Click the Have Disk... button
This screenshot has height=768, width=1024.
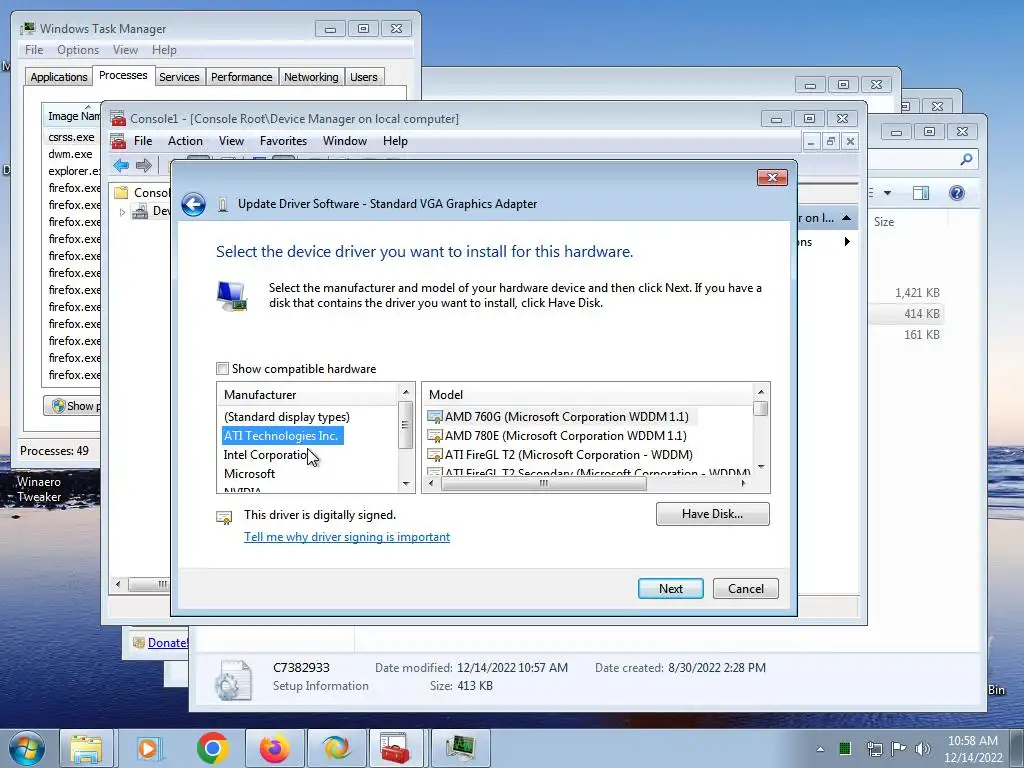point(712,514)
